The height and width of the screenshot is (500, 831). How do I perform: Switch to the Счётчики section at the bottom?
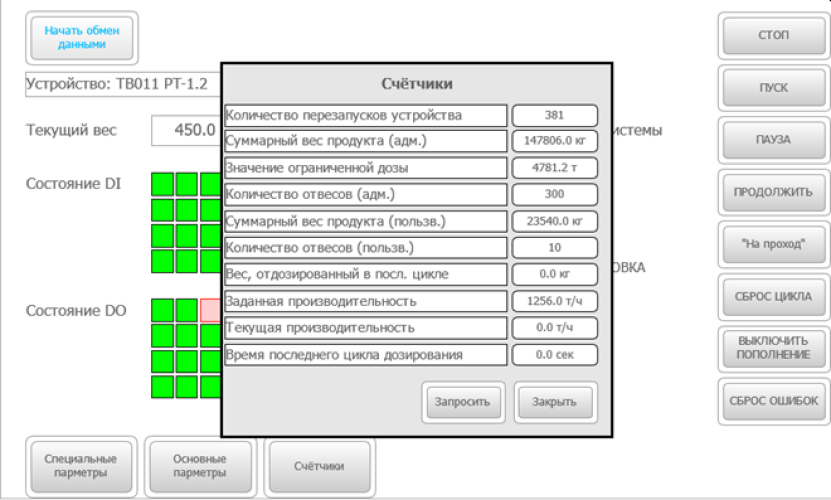click(x=319, y=466)
